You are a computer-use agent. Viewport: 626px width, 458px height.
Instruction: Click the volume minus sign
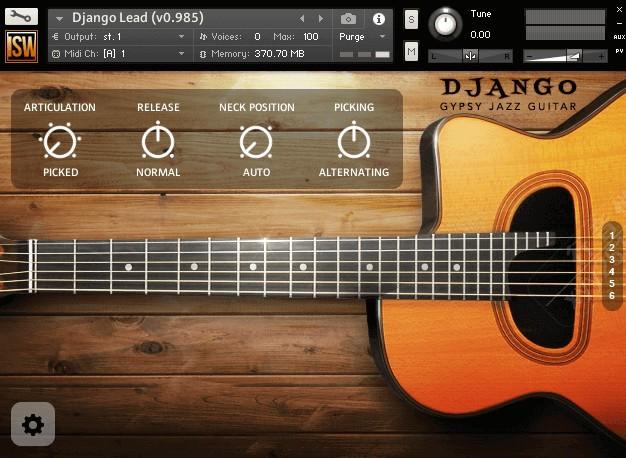(529, 57)
